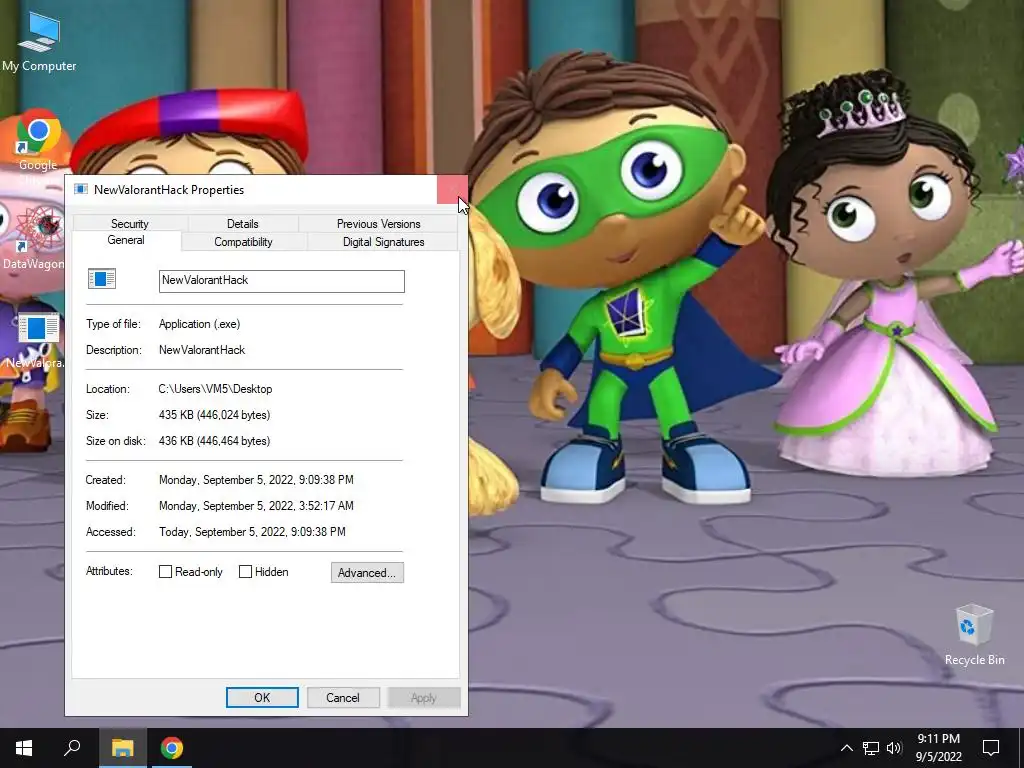The image size is (1024, 768).
Task: Click the Advanced... attributes button
Action: [368, 573]
